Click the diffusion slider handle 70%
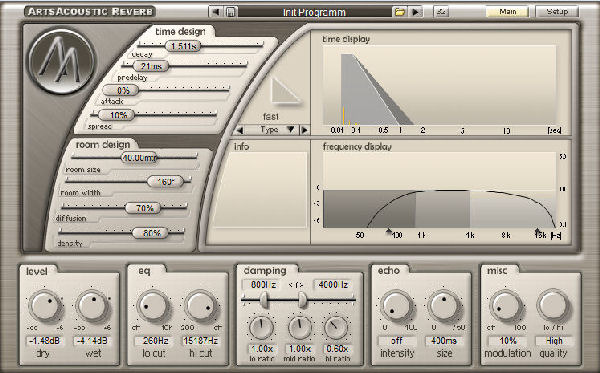 coord(143,208)
